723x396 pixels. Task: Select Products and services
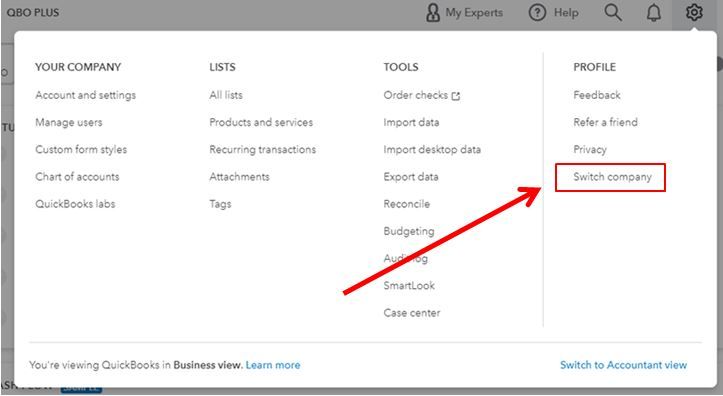pyautogui.click(x=261, y=122)
